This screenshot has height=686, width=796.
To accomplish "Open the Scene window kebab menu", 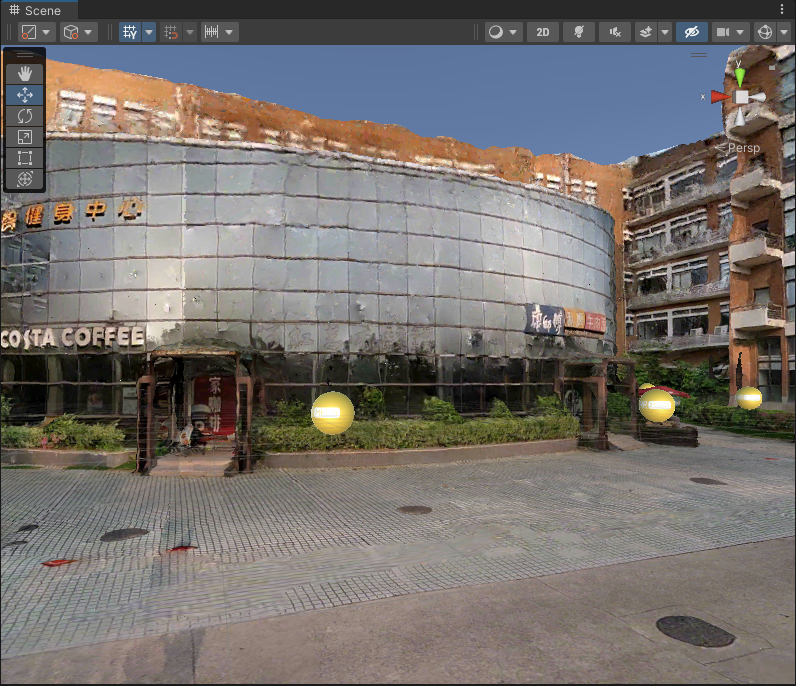I will (x=781, y=9).
